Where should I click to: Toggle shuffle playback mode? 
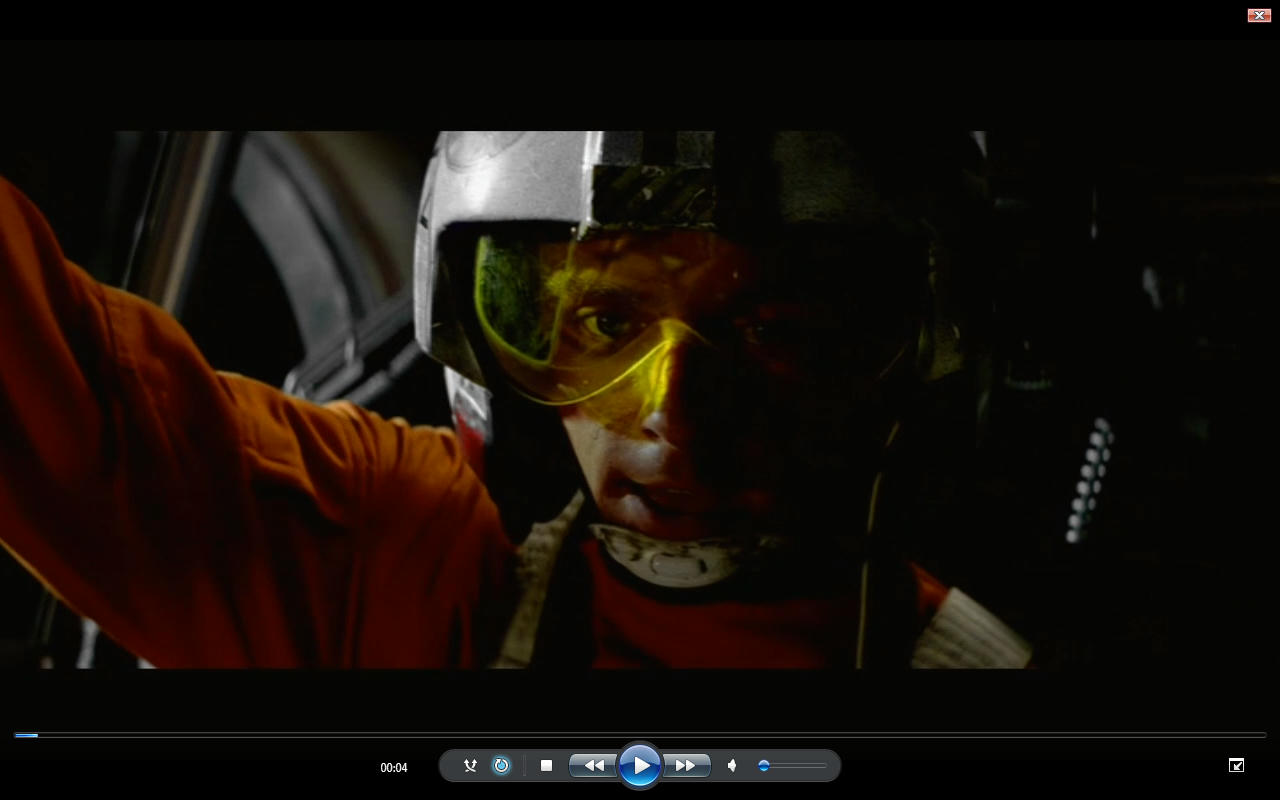[x=470, y=766]
